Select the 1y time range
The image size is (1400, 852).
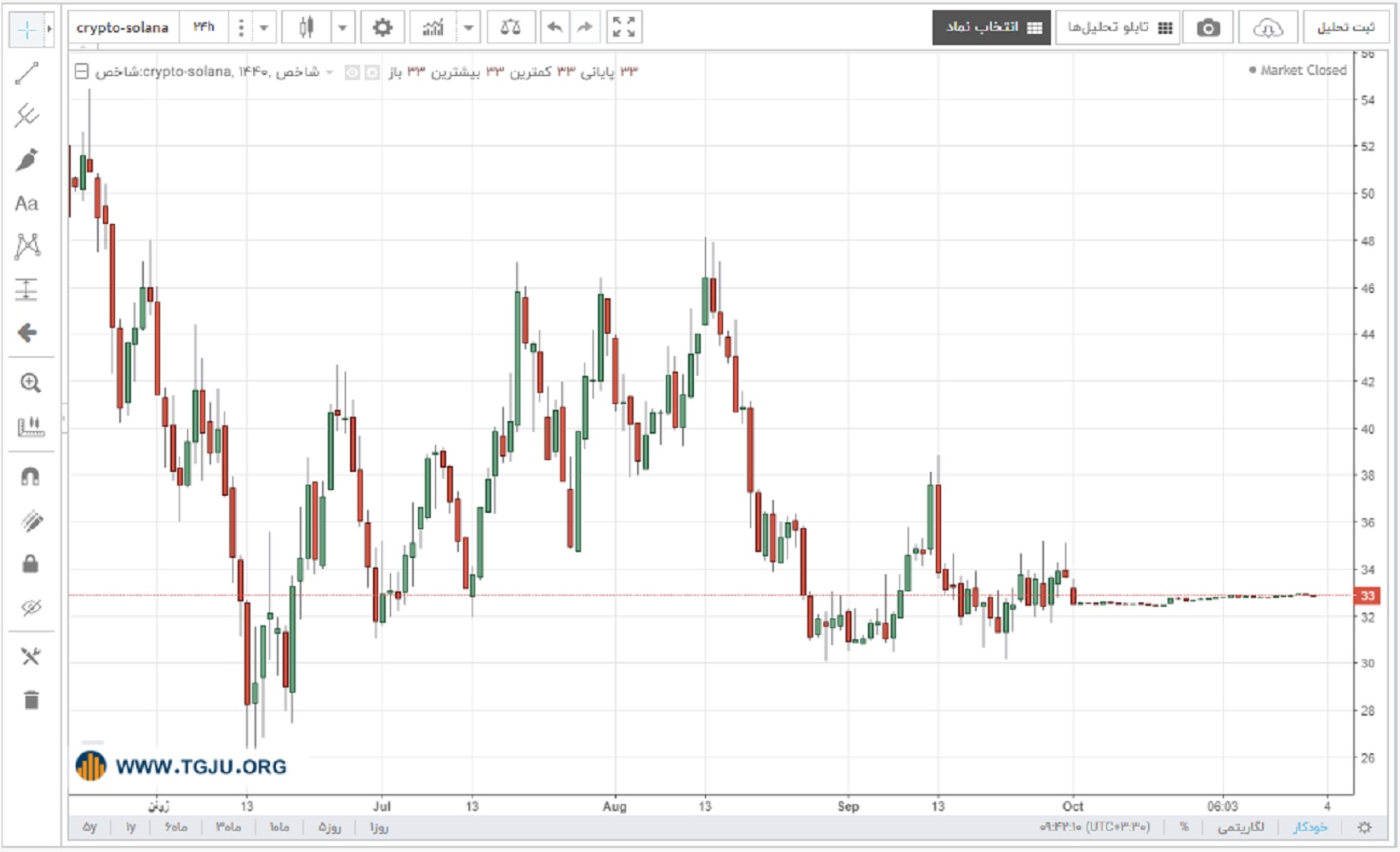point(130,827)
